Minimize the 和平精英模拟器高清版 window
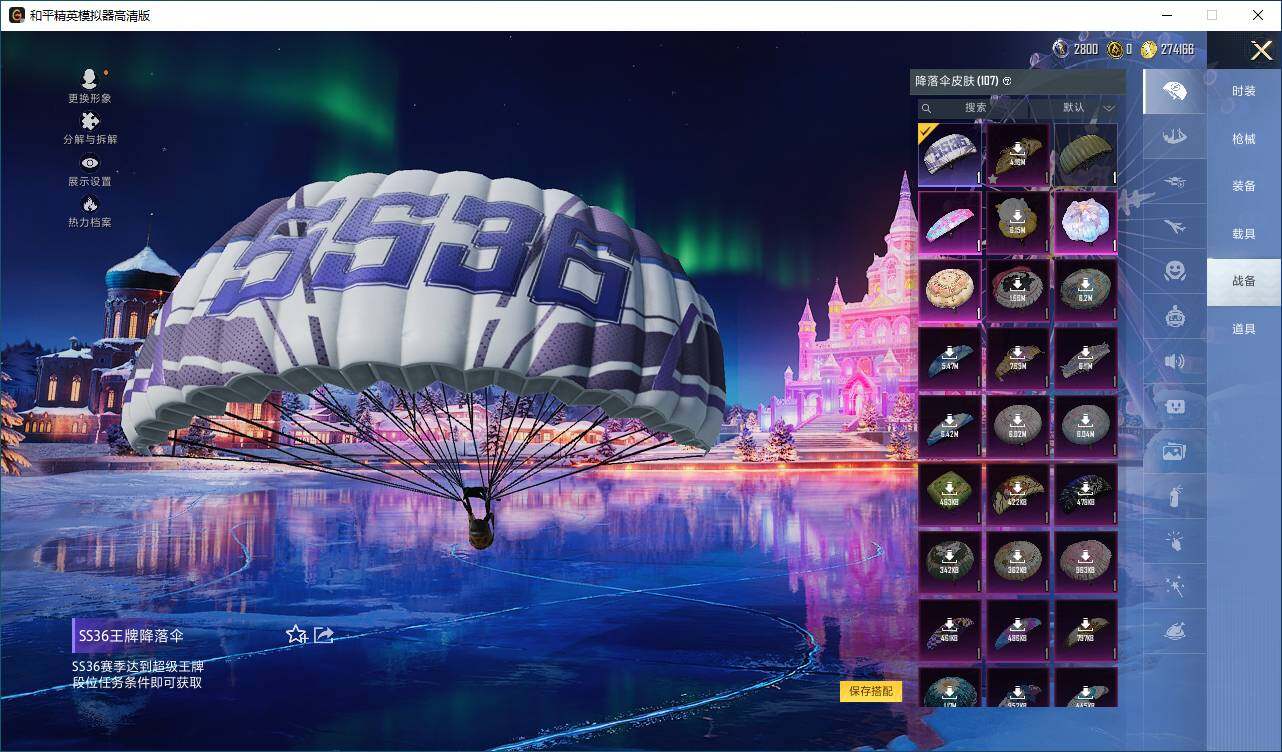Screen dimensions: 1282x752 click(1167, 15)
